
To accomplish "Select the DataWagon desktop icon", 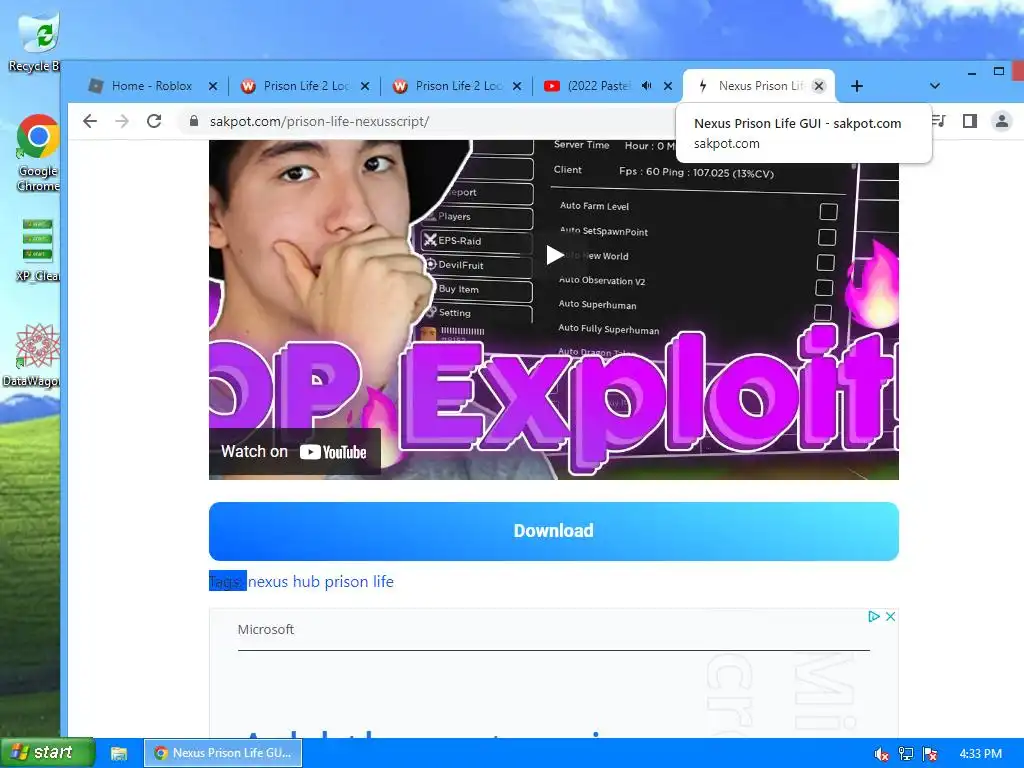I will click(33, 355).
